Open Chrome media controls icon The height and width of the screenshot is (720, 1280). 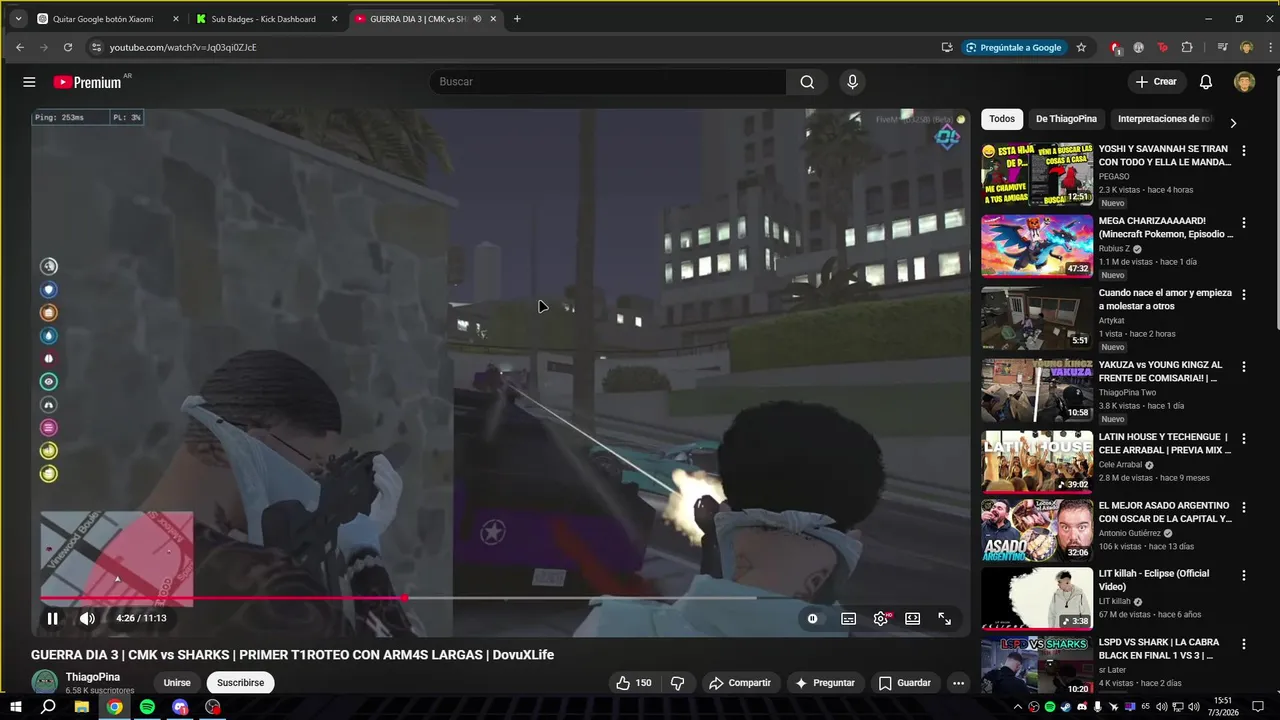click(x=1222, y=47)
